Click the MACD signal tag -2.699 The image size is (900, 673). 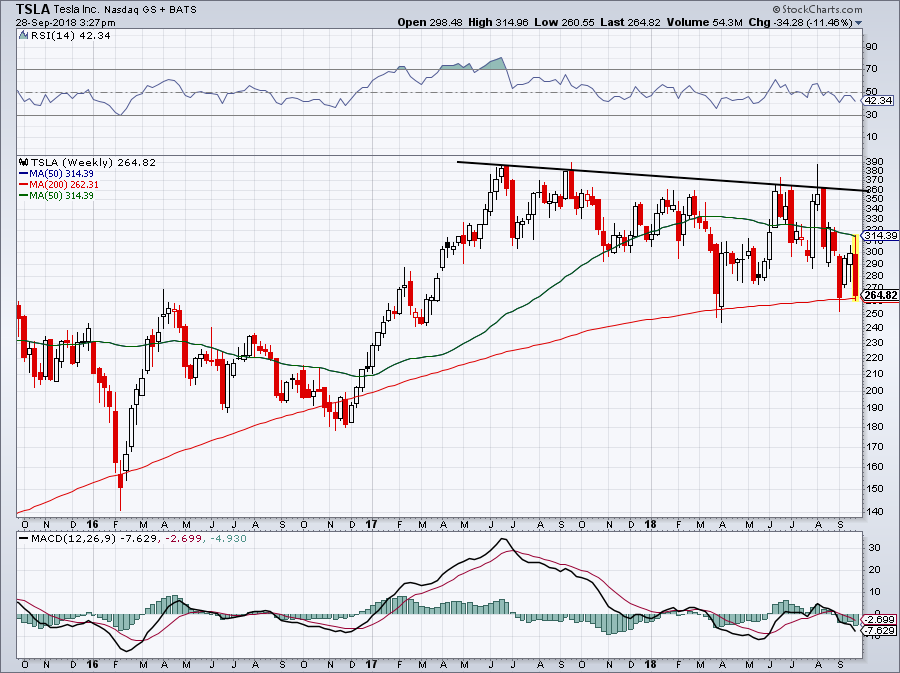click(880, 620)
